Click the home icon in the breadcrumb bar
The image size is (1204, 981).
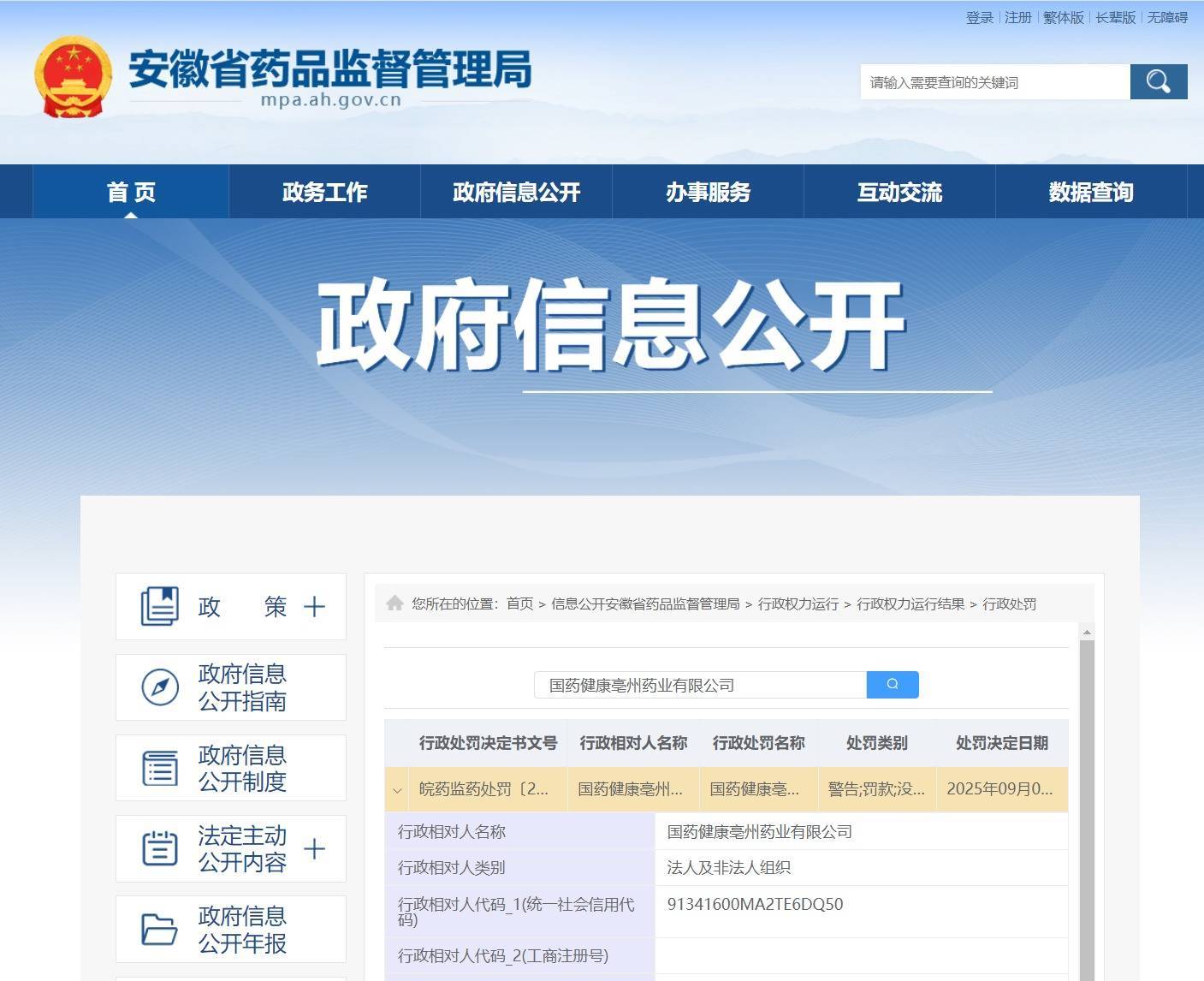point(394,602)
